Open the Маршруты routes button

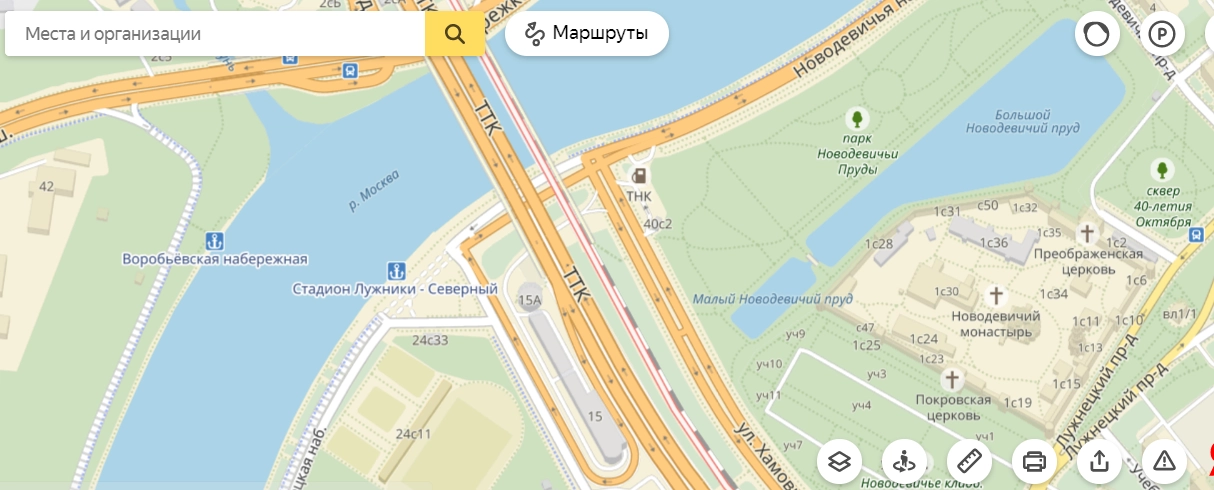pos(587,34)
